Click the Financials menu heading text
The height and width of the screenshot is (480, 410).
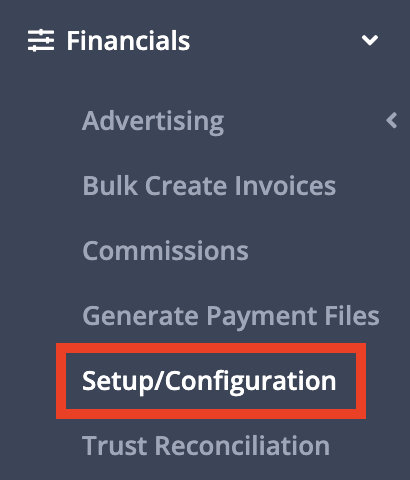pyautogui.click(x=128, y=41)
